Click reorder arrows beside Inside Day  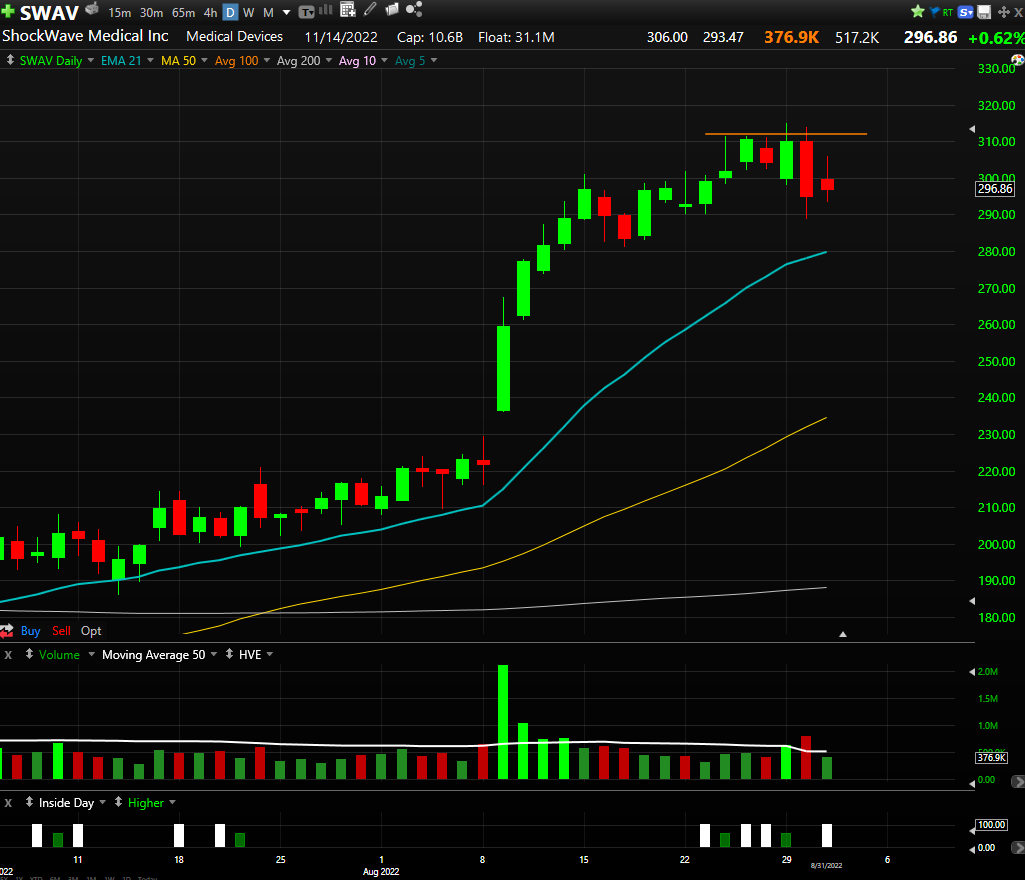[x=29, y=802]
